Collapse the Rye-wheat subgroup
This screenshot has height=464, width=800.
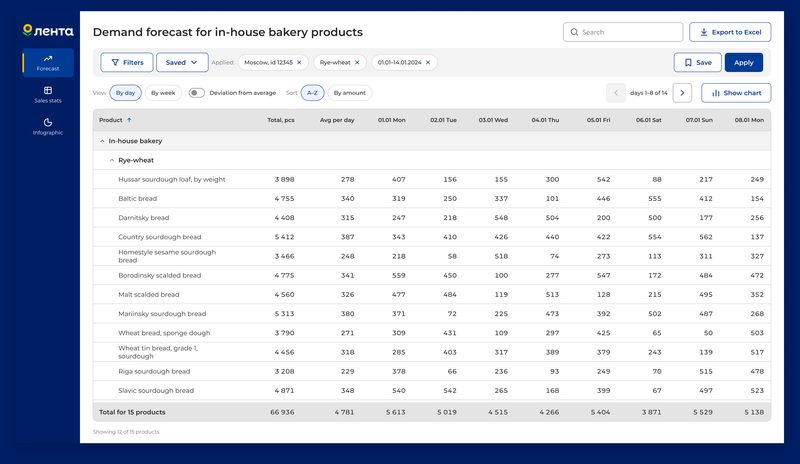tap(112, 160)
